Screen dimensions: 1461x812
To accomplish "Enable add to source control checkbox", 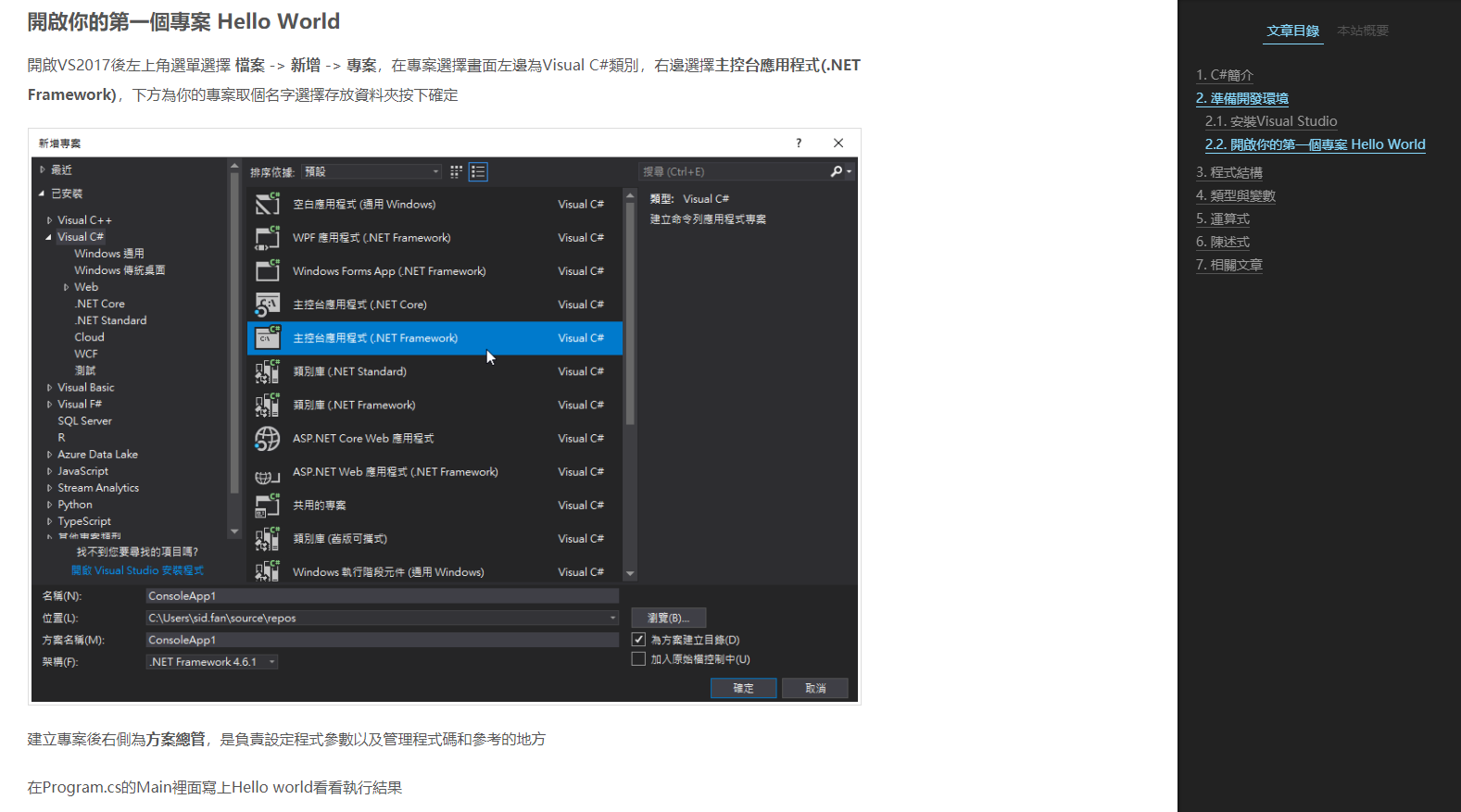I will tap(638, 659).
